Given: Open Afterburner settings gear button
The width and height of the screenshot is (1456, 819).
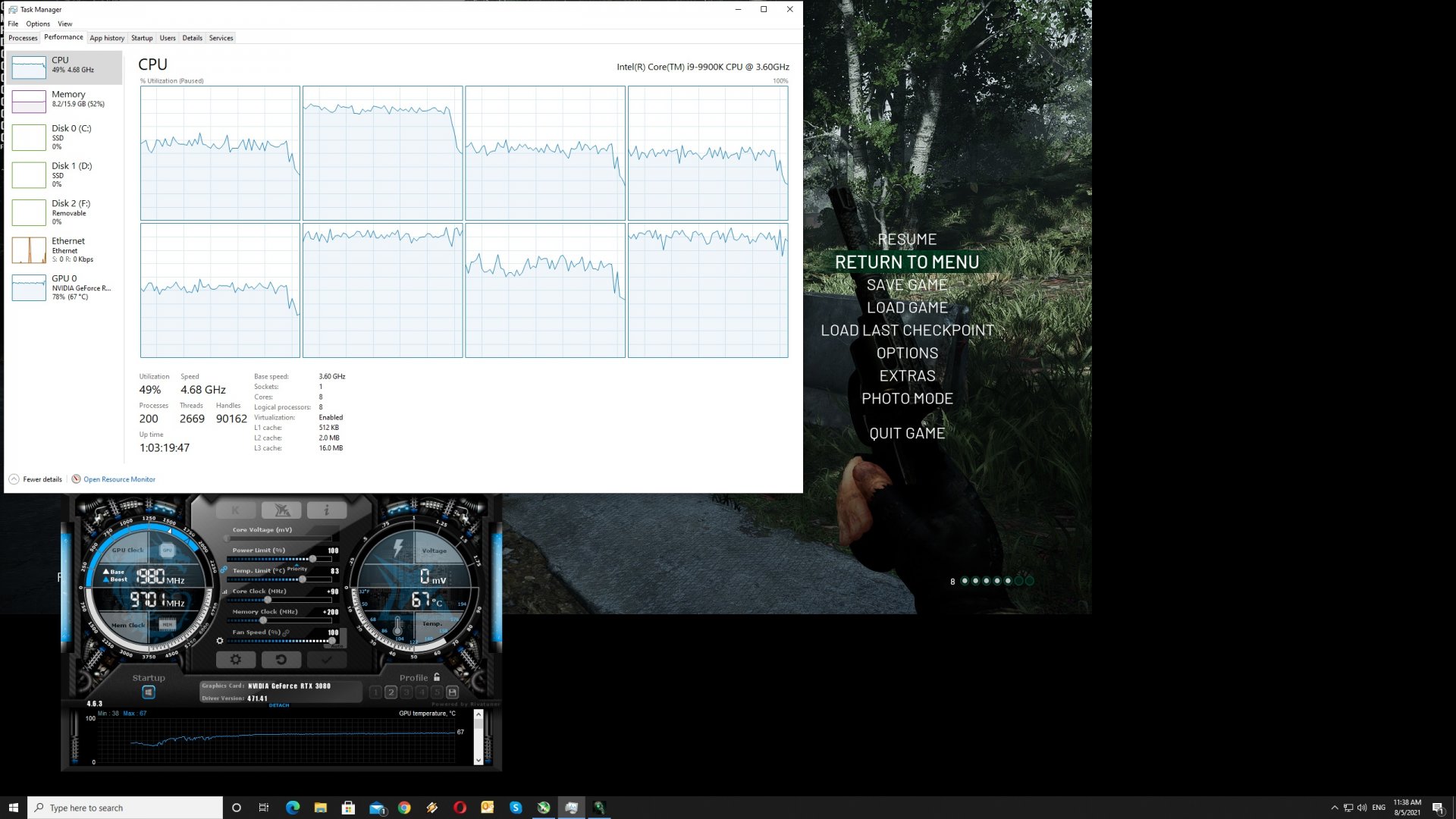Looking at the screenshot, I should 235,660.
